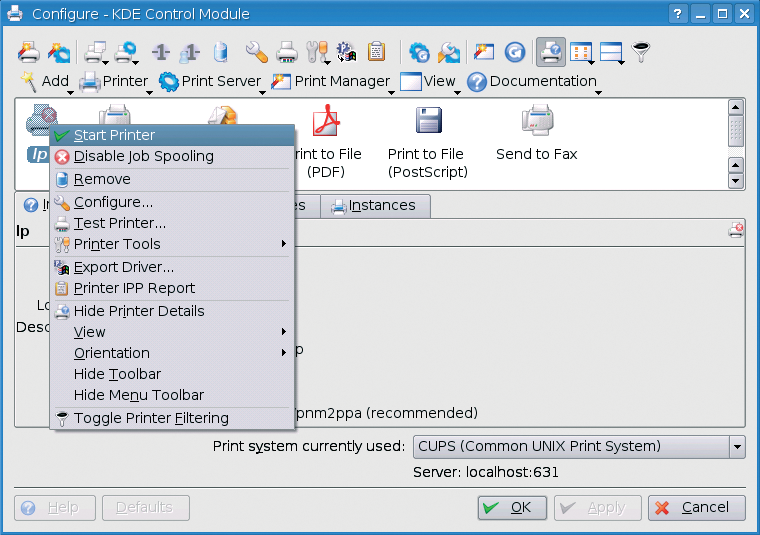Expand the Orientation submenu
760x535 pixels.
click(x=172, y=353)
